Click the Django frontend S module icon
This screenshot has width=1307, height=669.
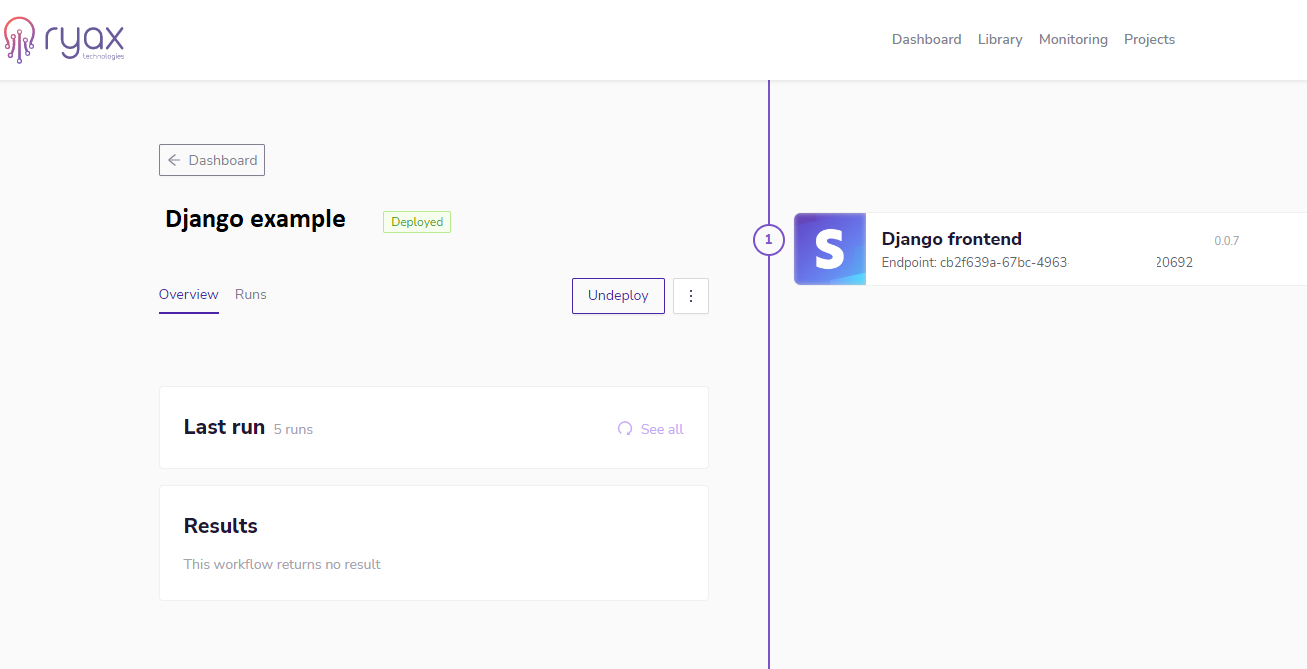click(830, 249)
